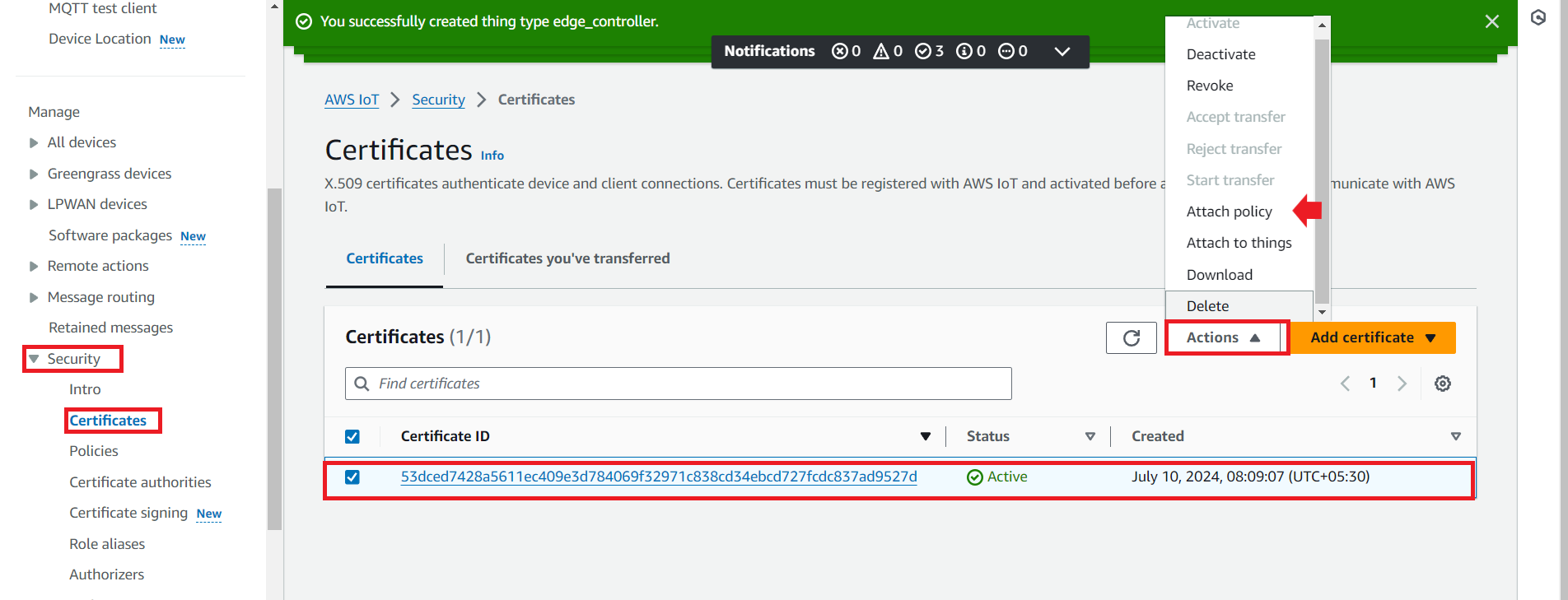Open Add certificate dropdown
1568x600 pixels.
(1373, 337)
